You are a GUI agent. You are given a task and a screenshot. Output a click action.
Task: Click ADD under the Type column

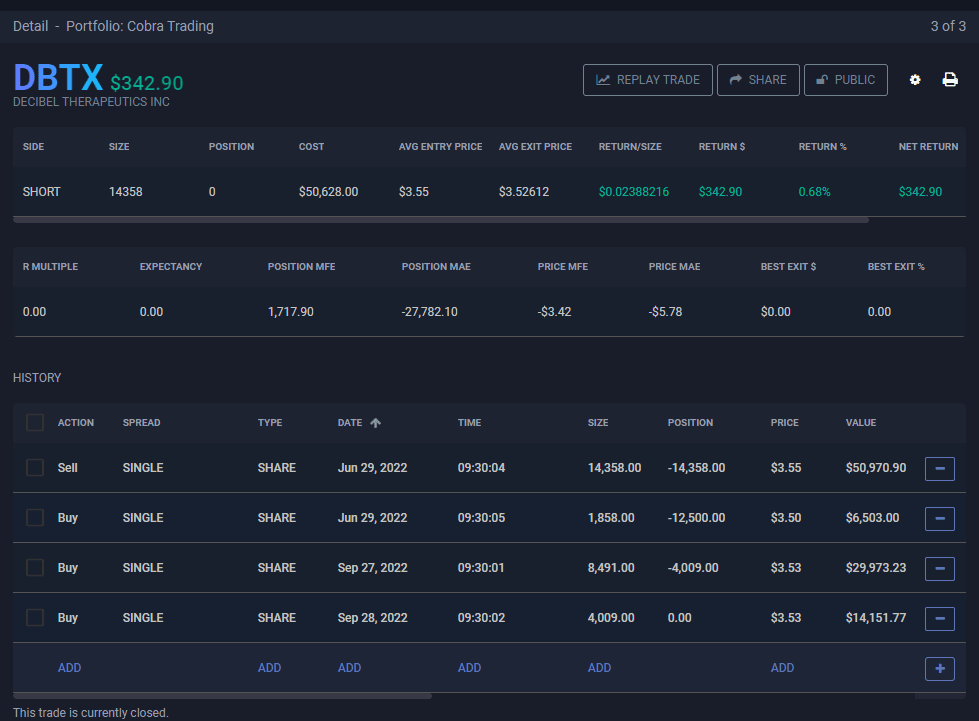point(269,668)
